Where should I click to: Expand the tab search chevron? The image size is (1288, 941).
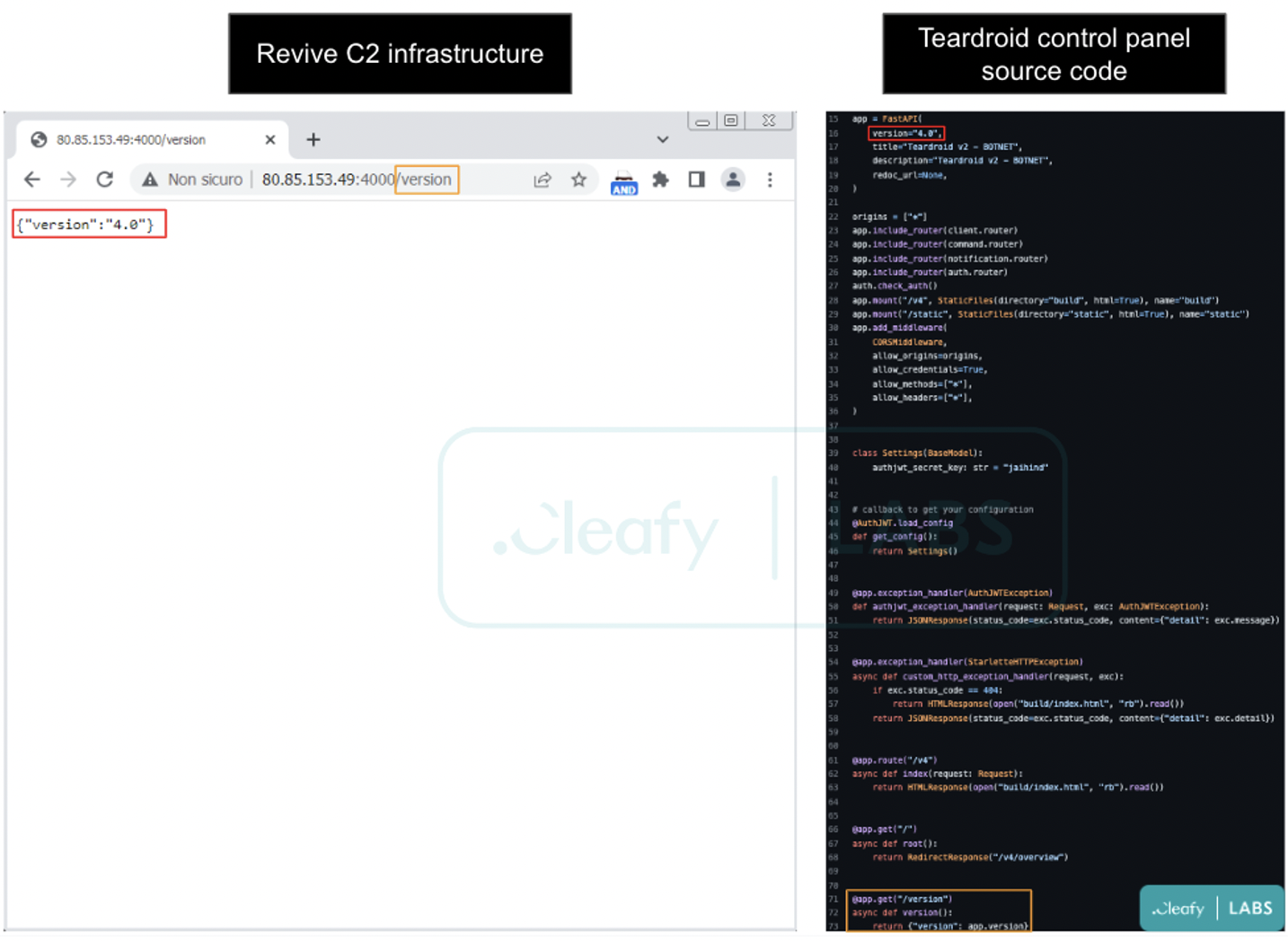[x=663, y=139]
